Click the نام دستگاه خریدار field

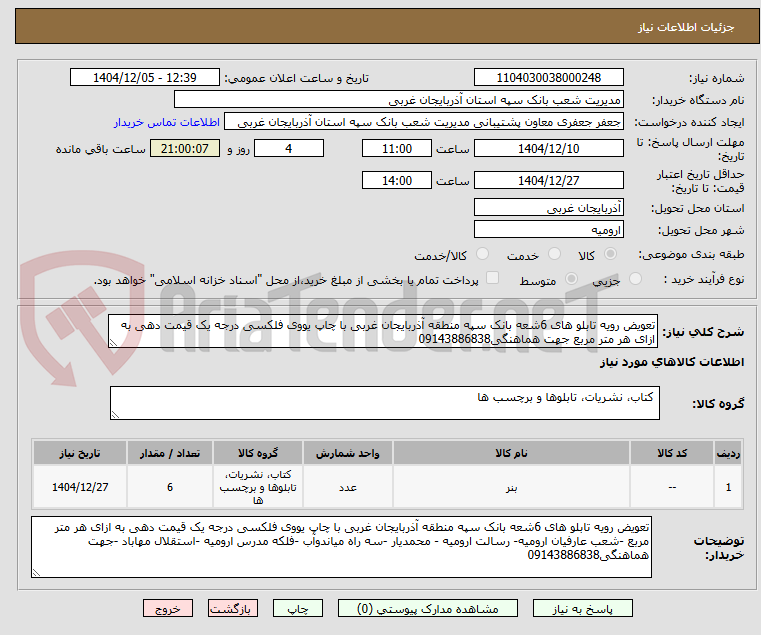(398, 100)
